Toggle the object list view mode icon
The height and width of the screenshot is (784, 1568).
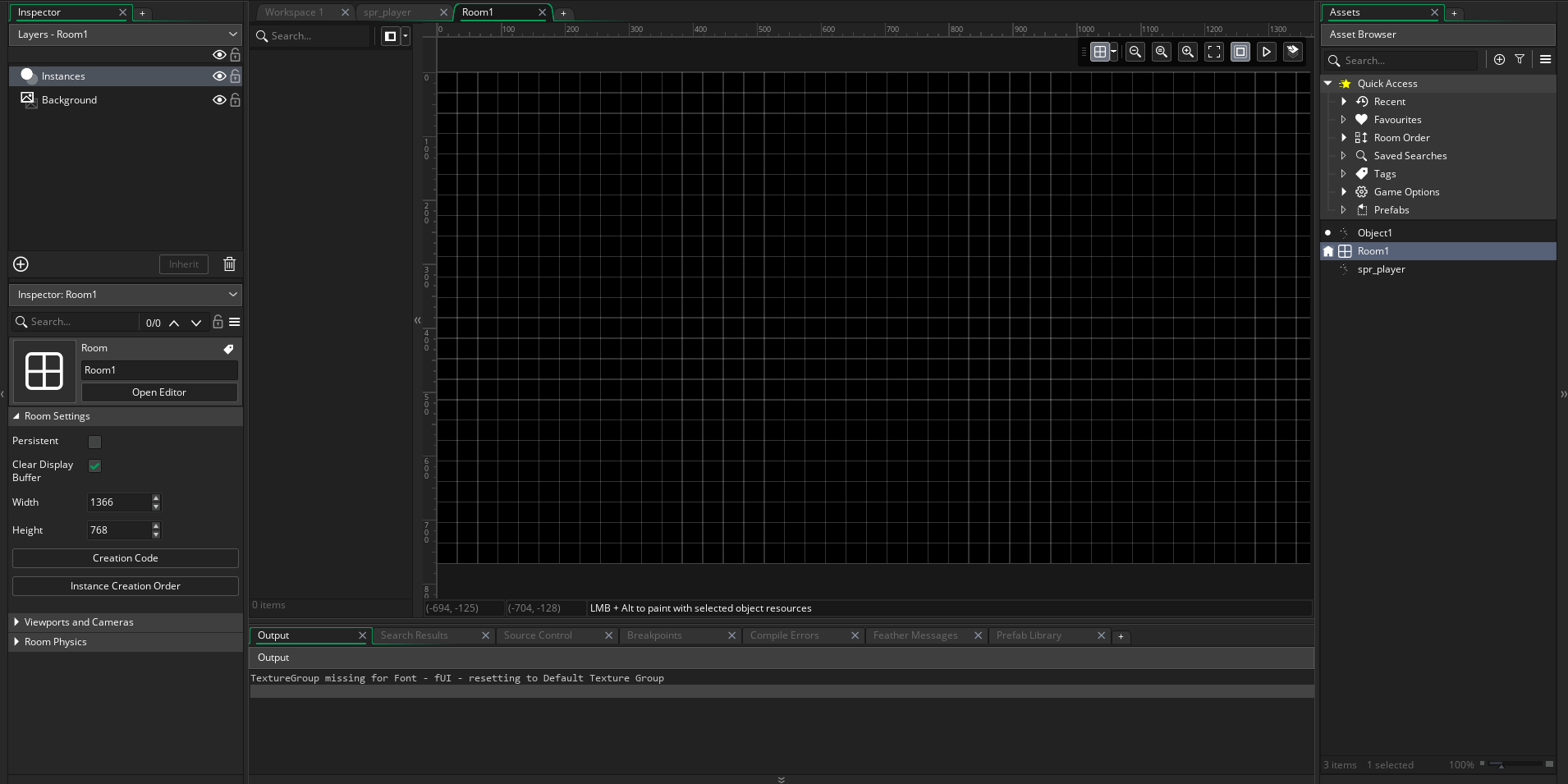point(391,36)
